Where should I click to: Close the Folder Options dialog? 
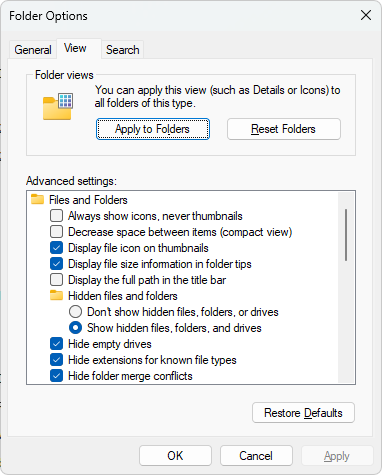[x=366, y=15]
